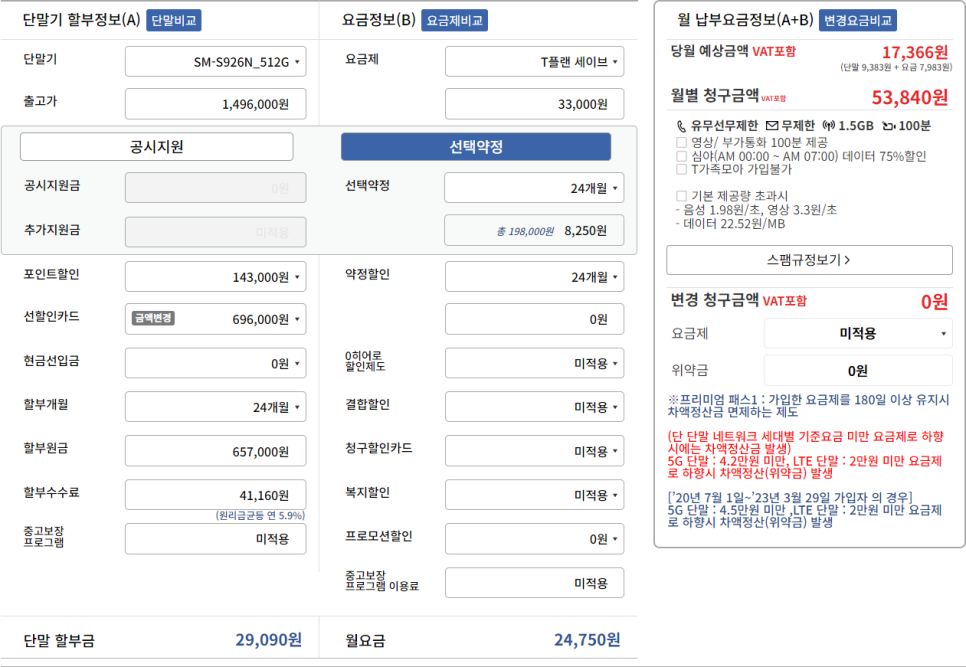
Task: Click the disabled 공시지원금 0원 field
Action: (216, 188)
